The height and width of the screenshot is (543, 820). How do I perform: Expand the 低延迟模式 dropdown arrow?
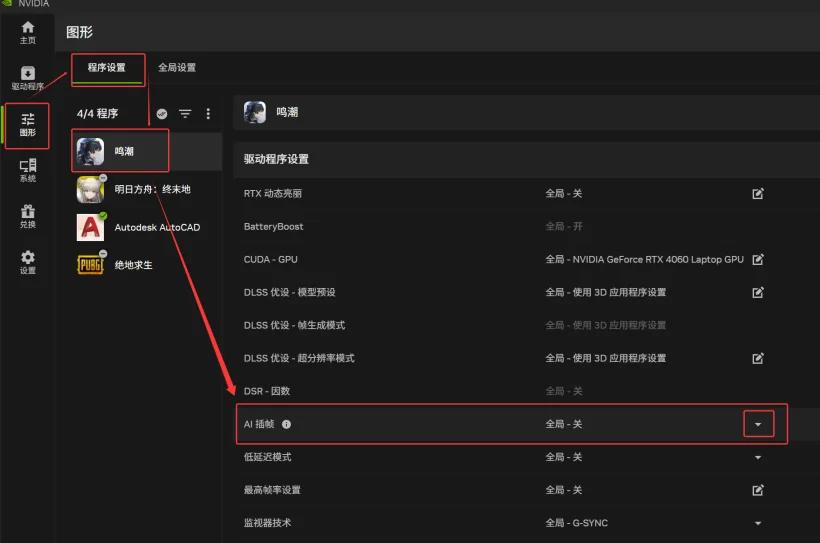[758, 457]
